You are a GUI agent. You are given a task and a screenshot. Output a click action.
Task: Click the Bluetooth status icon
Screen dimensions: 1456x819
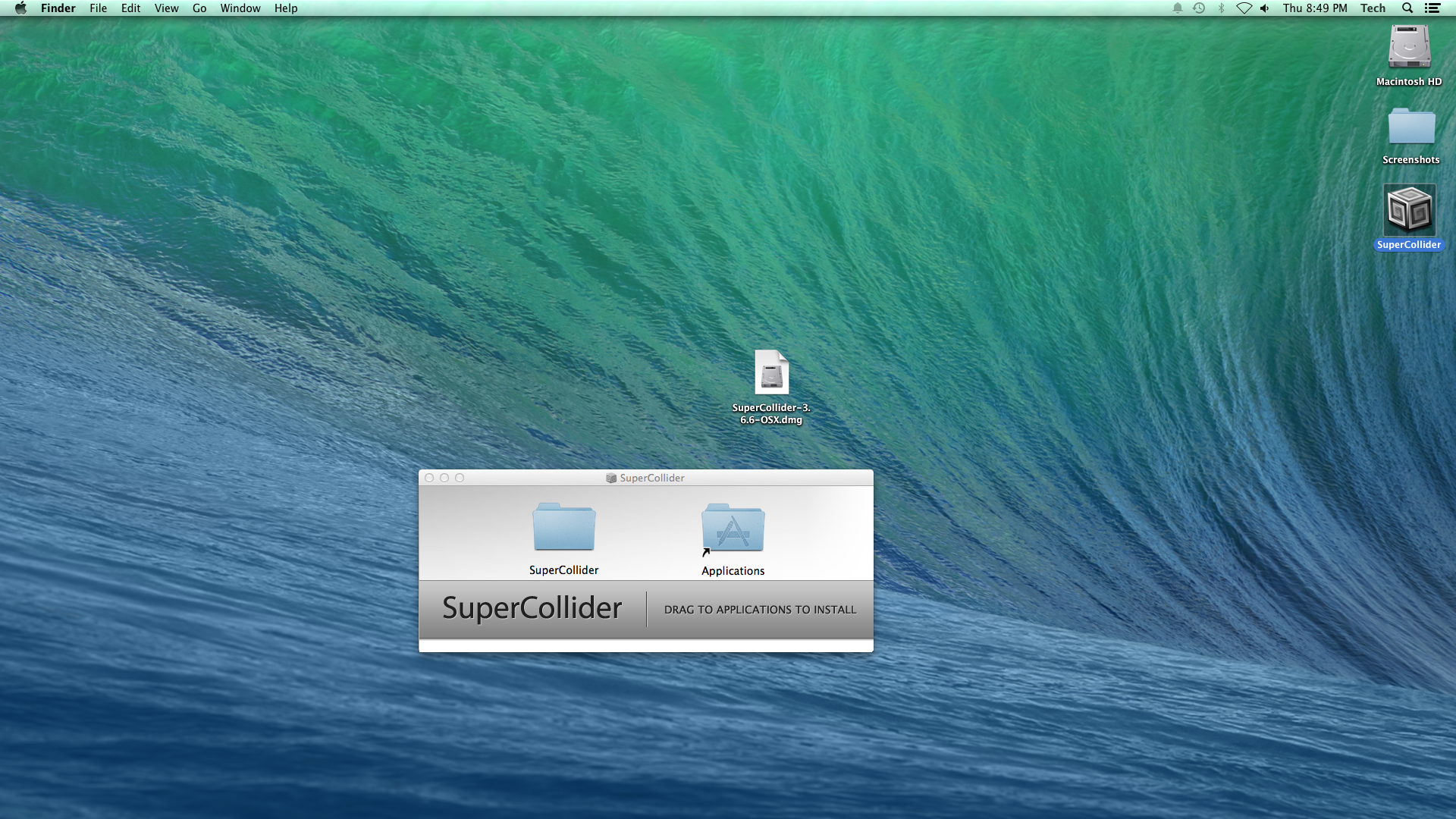pos(1221,8)
